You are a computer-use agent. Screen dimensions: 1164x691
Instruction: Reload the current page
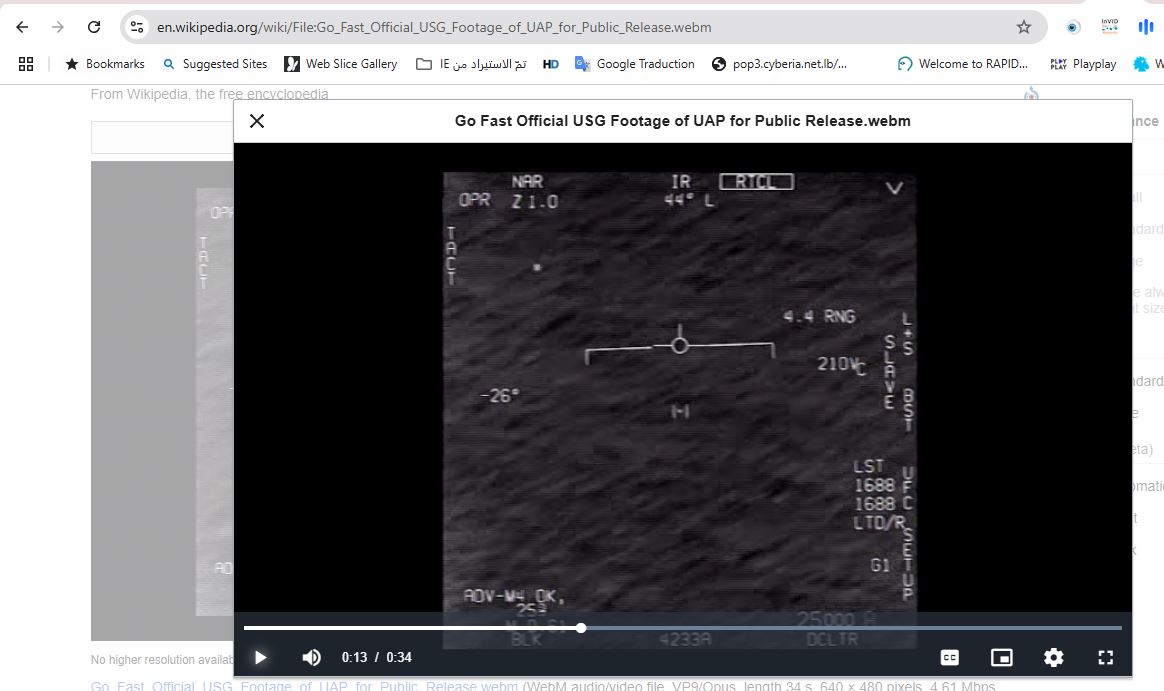coord(94,27)
